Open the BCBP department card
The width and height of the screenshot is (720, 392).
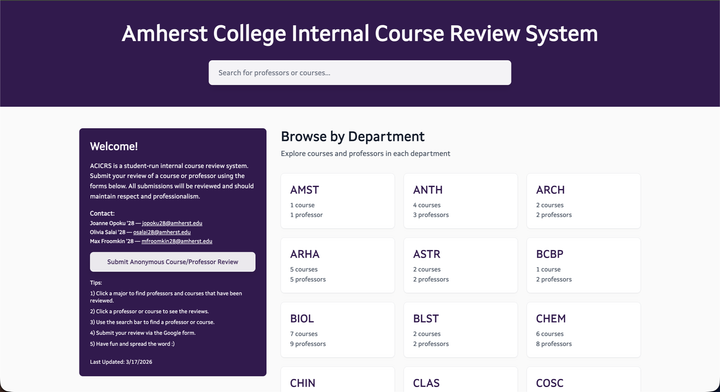click(x=584, y=265)
